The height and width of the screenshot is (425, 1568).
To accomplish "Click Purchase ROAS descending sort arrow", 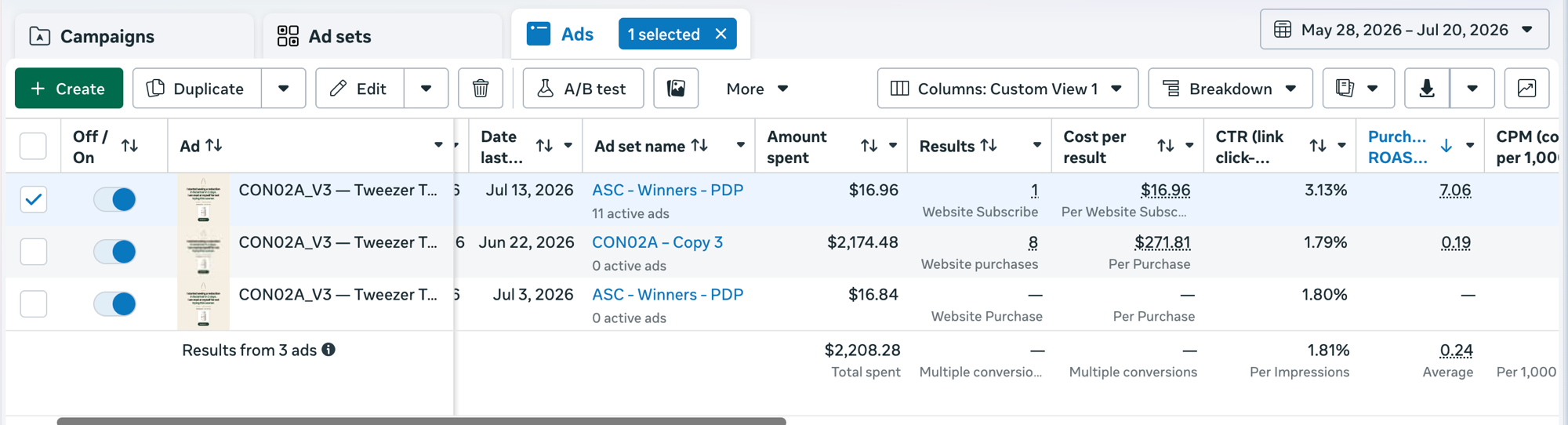I will (x=1446, y=146).
